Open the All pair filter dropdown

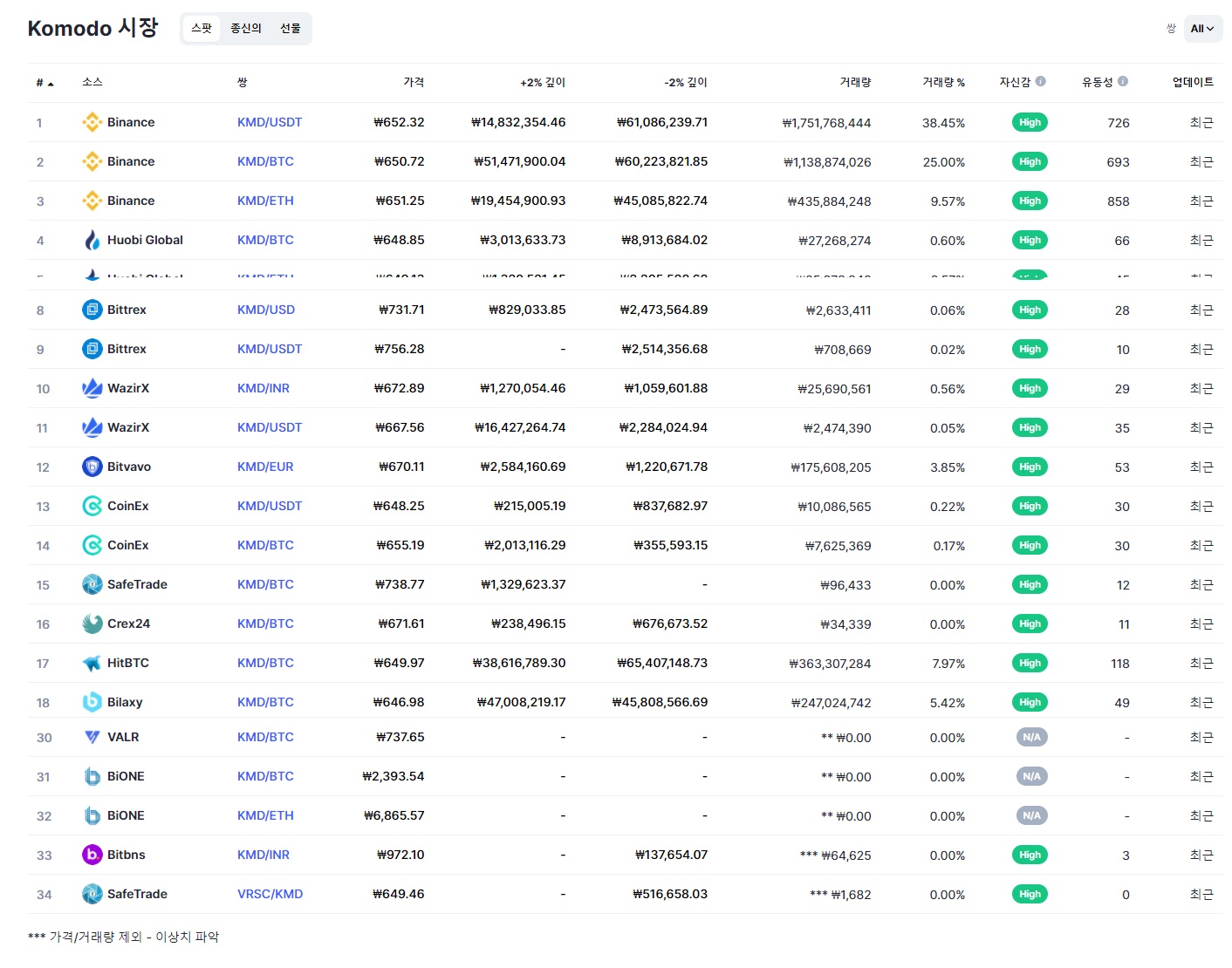(1202, 29)
